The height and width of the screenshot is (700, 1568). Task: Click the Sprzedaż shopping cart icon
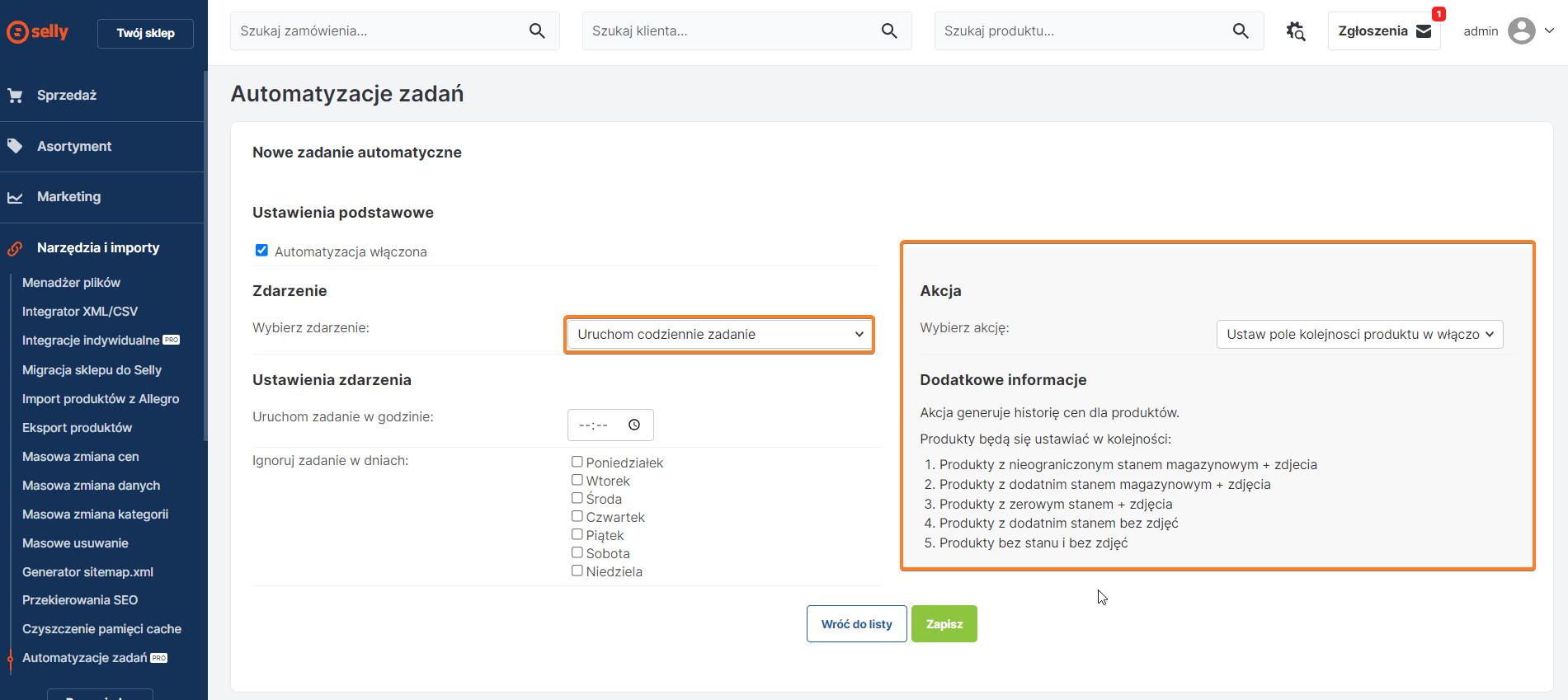tap(15, 96)
